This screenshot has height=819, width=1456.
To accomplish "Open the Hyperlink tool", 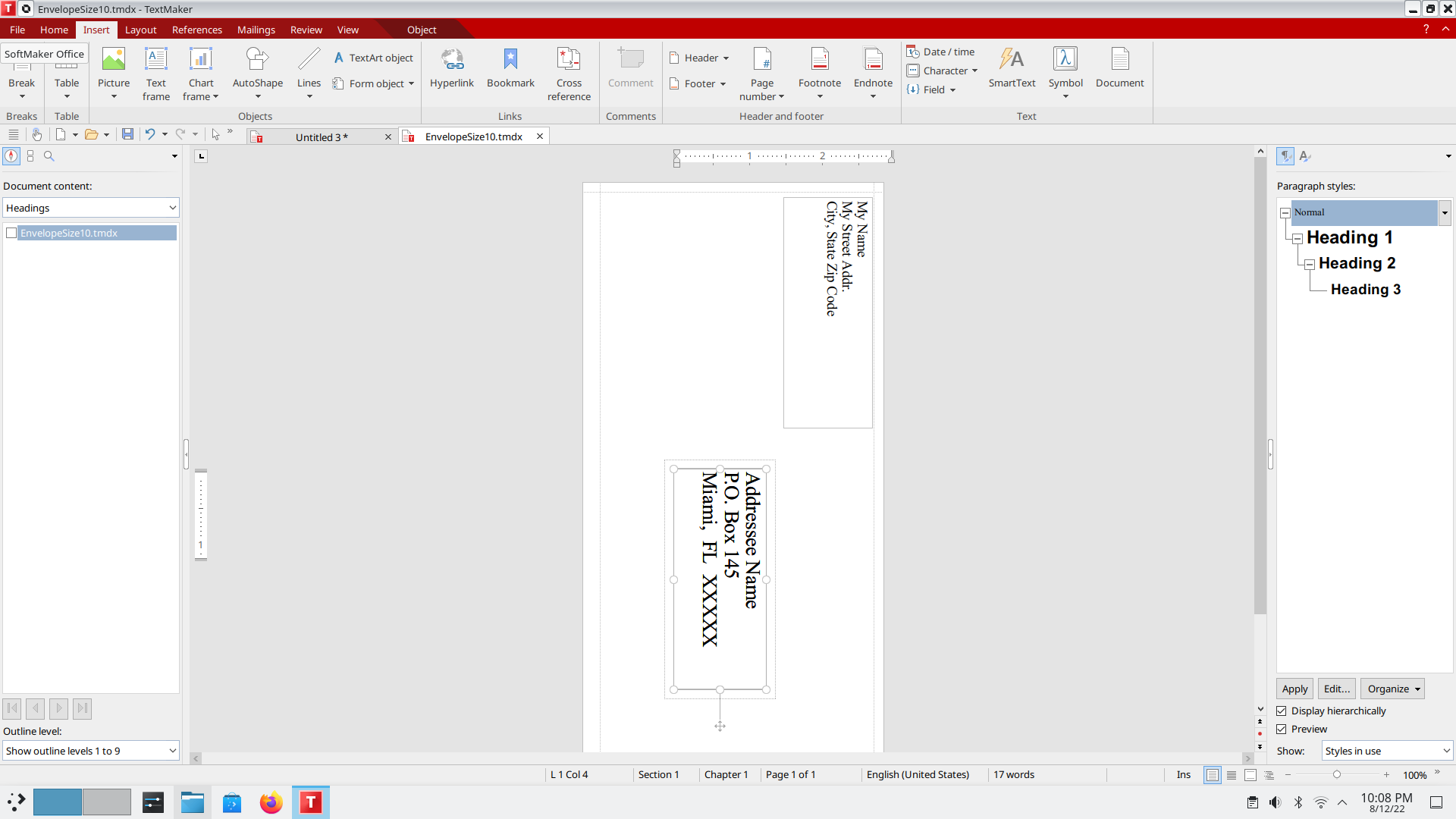I will point(452,61).
